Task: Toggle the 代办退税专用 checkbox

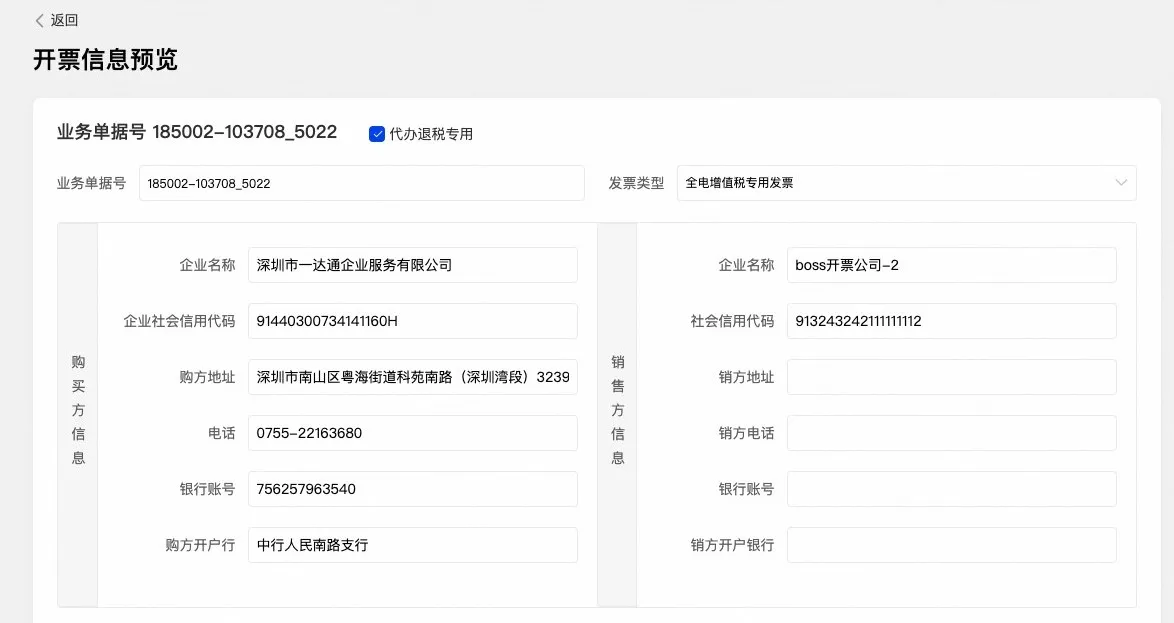Action: point(377,134)
